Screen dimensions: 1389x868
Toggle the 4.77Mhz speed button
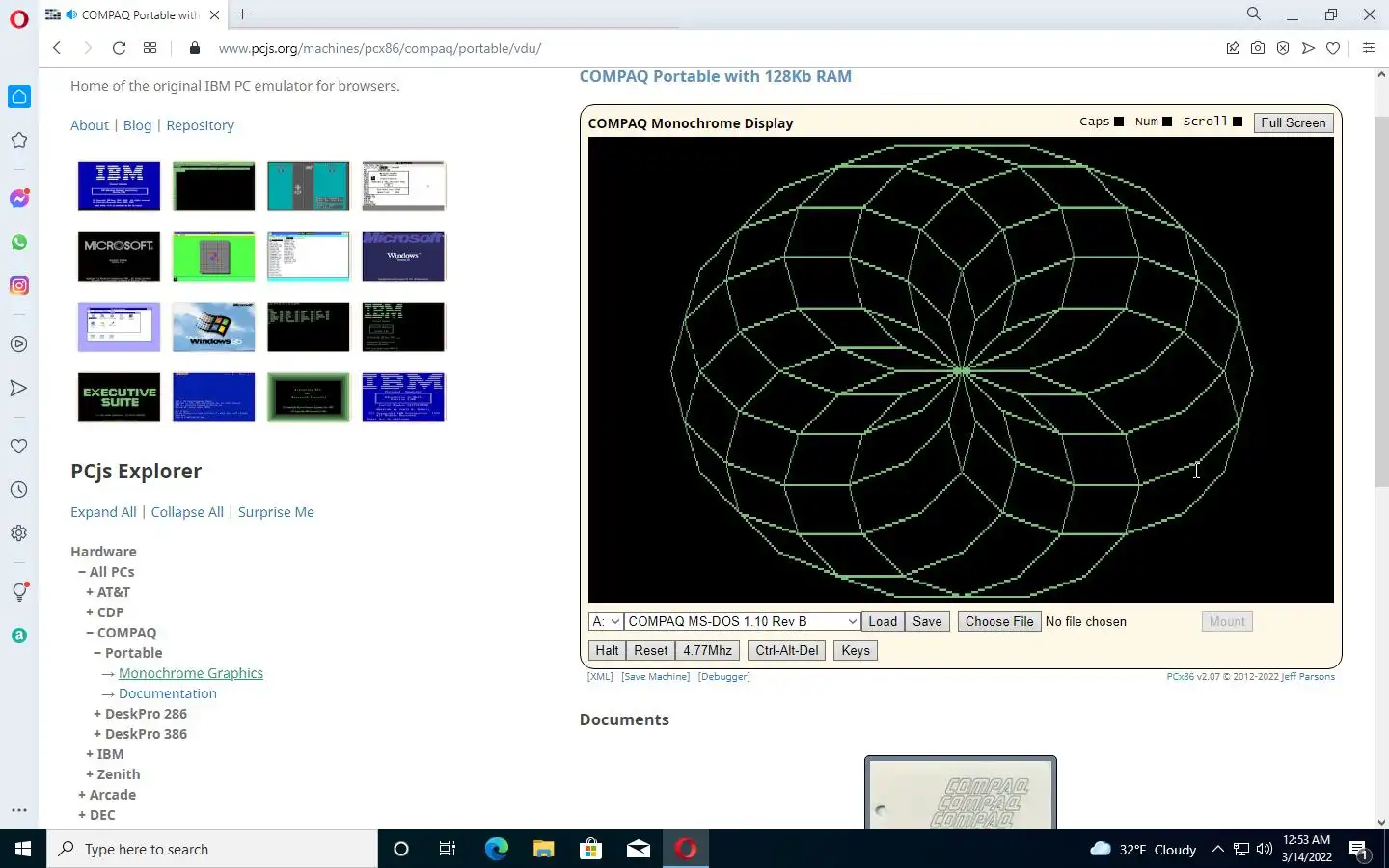(x=708, y=650)
